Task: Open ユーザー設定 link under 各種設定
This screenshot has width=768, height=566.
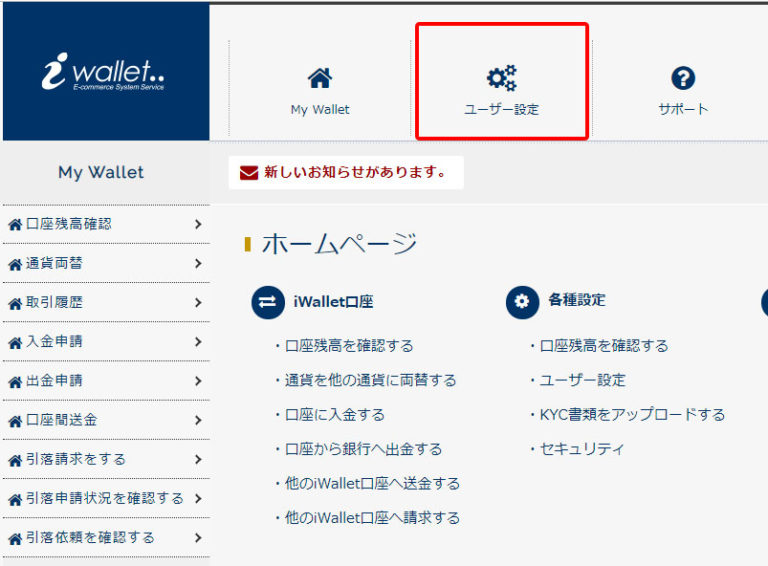Action: coord(583,380)
